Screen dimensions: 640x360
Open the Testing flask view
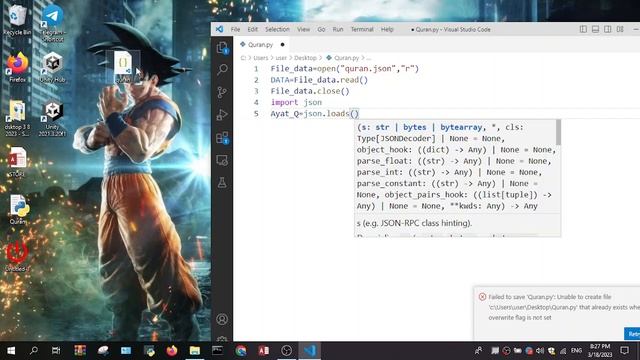click(222, 182)
